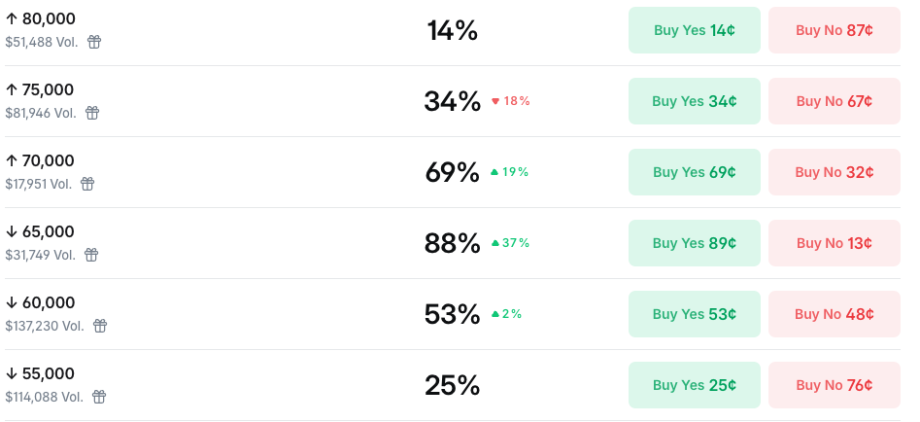Click Buy Yes 53¢ button
Screen dimensions: 920x422
click(694, 314)
